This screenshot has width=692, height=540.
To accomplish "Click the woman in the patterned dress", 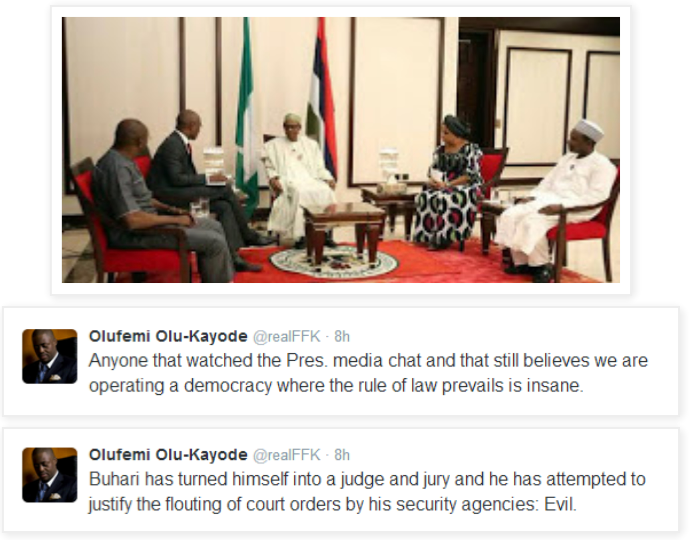I will point(451,183).
